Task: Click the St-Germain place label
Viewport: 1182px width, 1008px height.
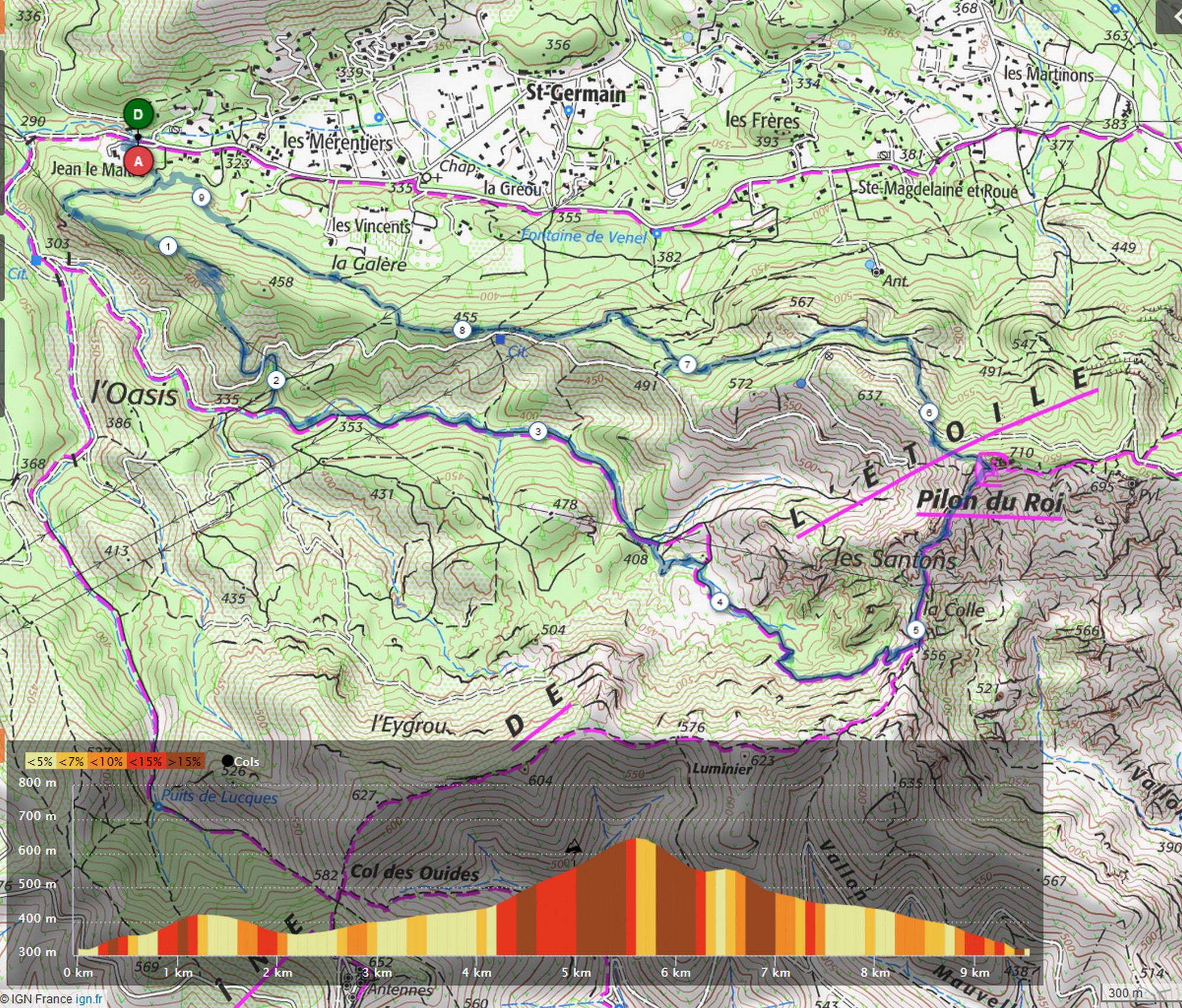Action: pos(576,93)
